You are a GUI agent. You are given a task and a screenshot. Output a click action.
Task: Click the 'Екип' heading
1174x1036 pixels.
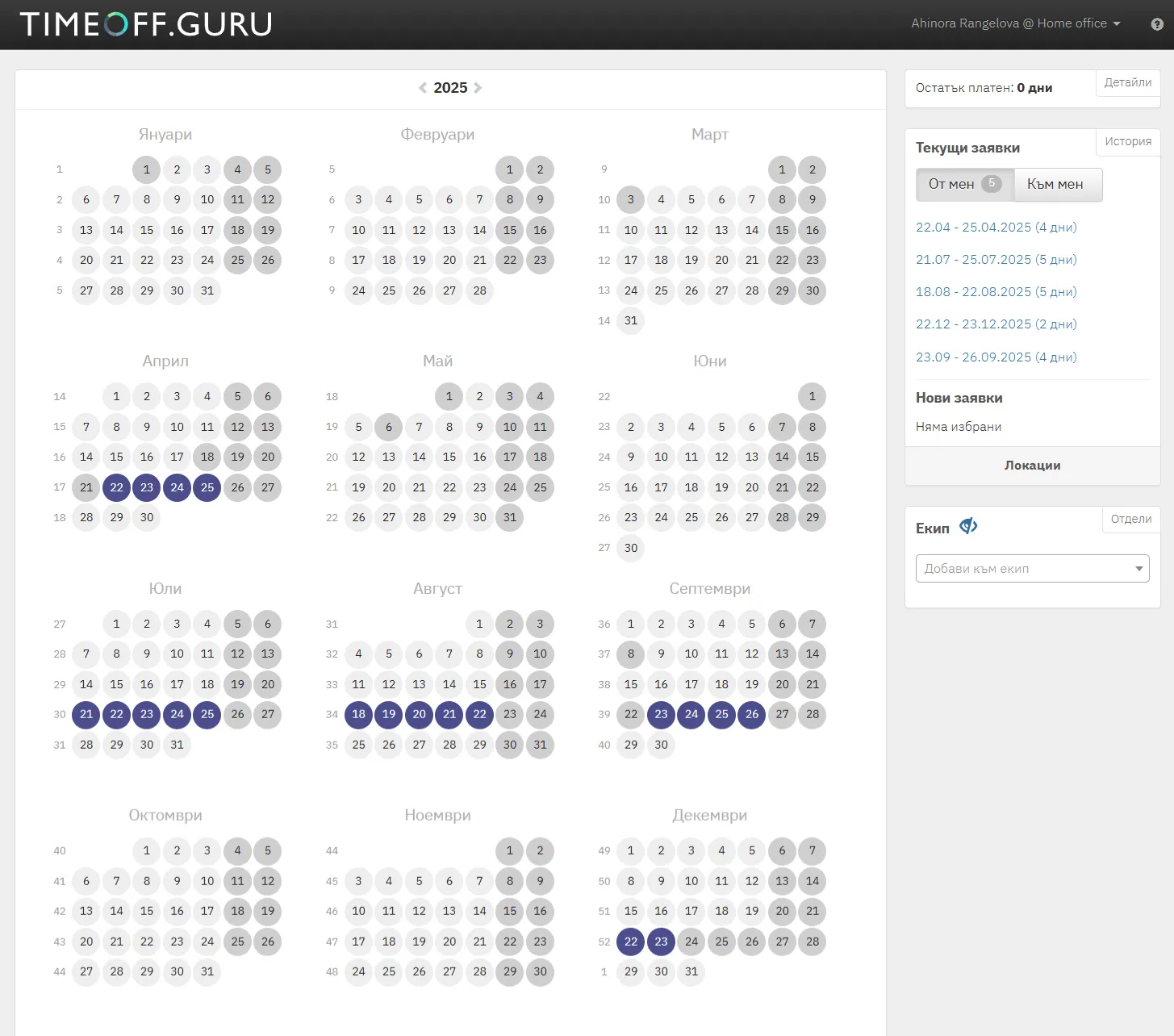point(933,528)
